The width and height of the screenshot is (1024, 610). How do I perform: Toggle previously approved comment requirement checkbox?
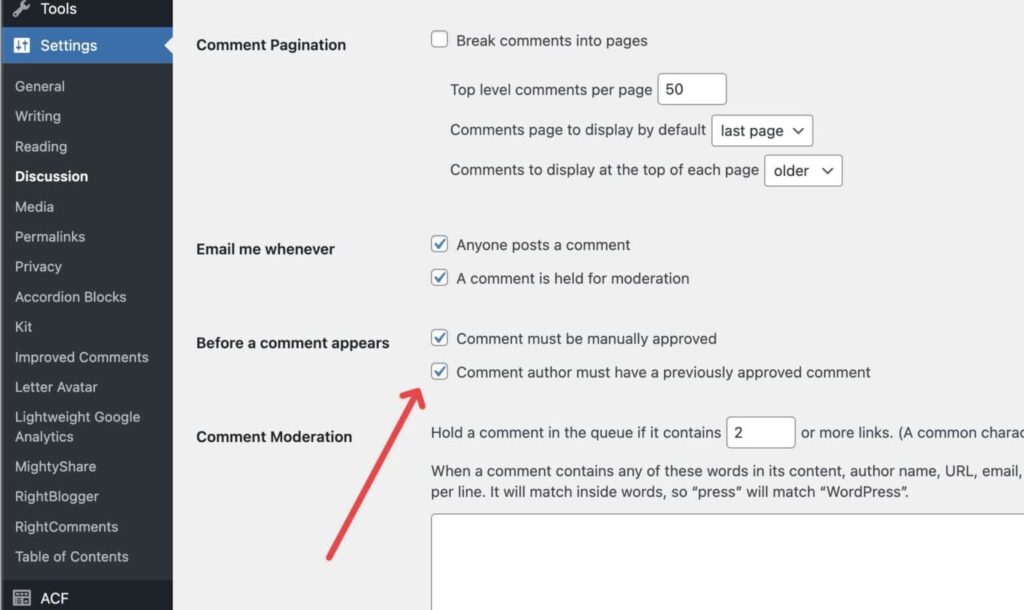pos(439,372)
